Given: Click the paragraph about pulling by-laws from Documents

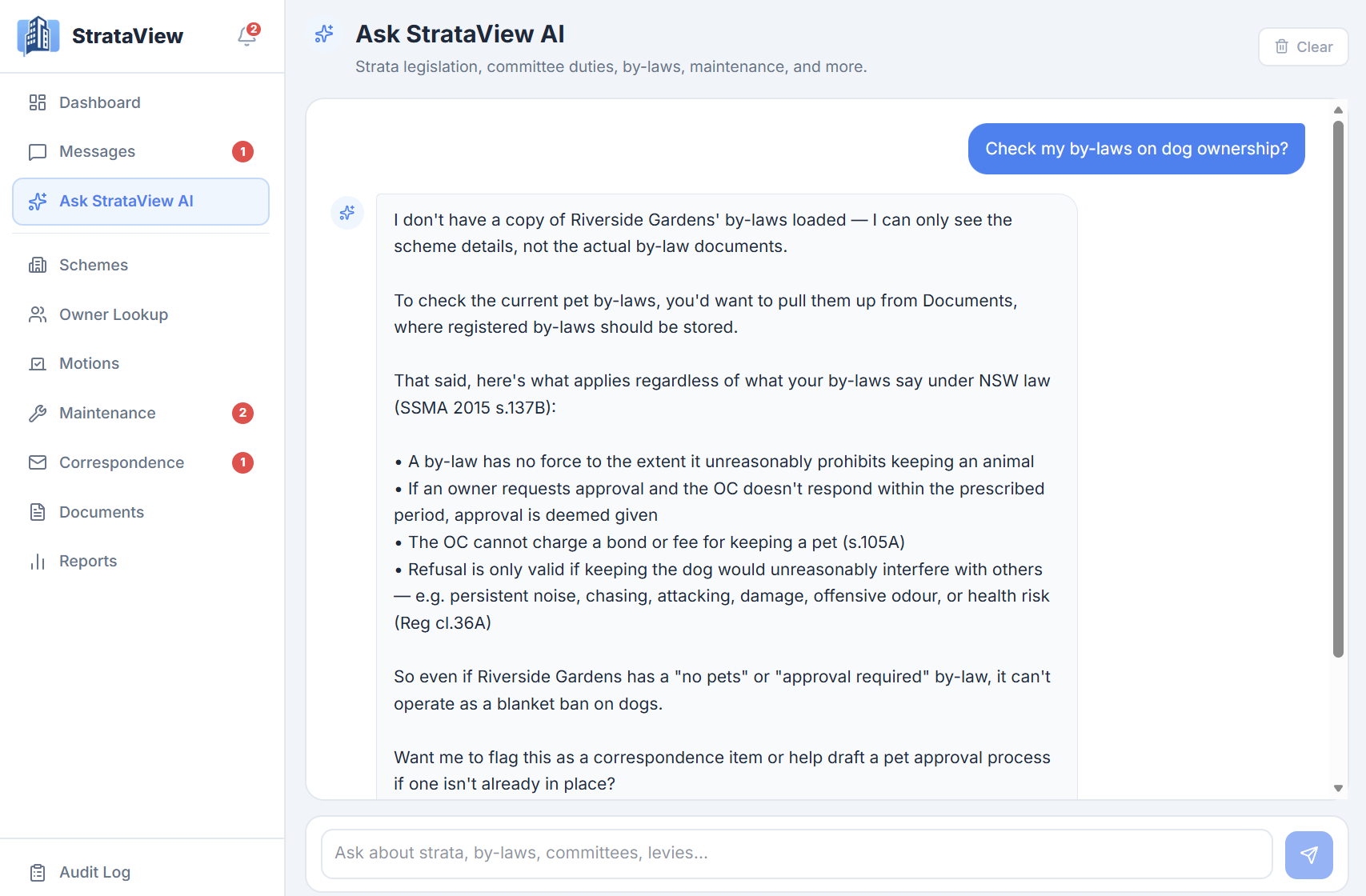Looking at the screenshot, I should pos(706,314).
